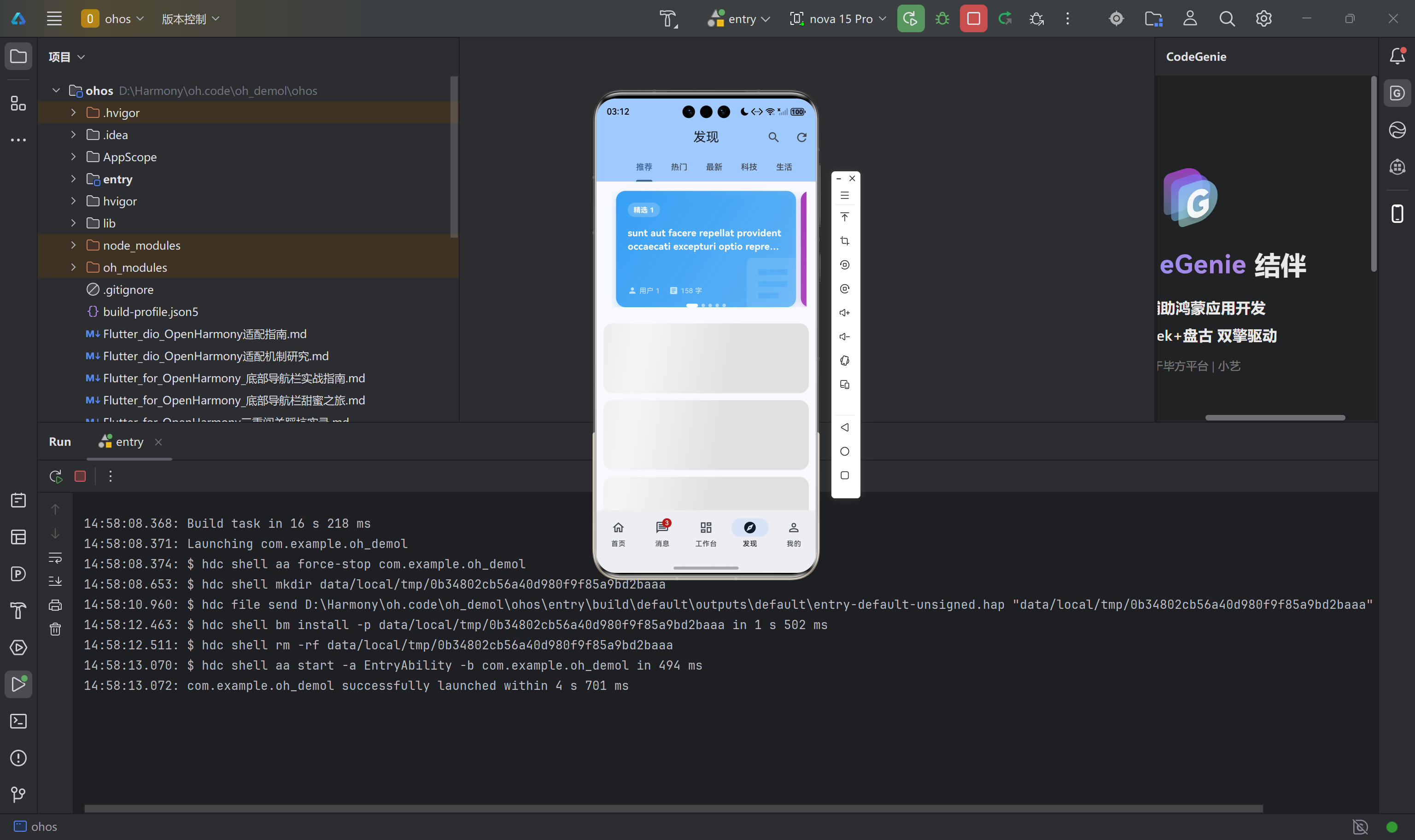Viewport: 1415px width, 840px height.
Task: Open Notifications bell in right sidebar
Action: pyautogui.click(x=1397, y=56)
